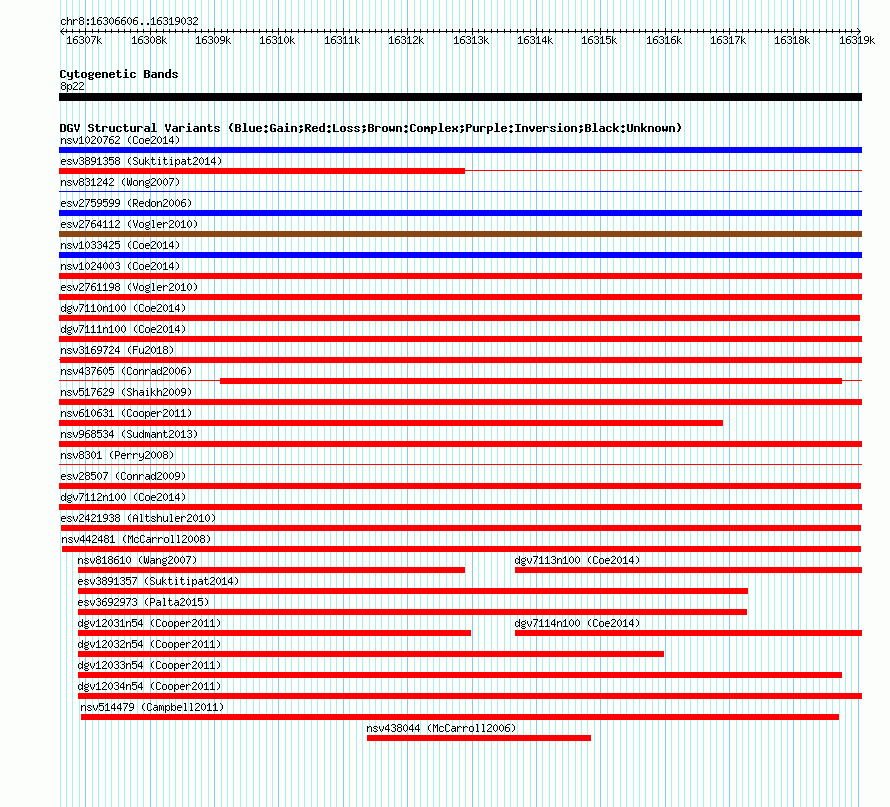The height and width of the screenshot is (807, 890).
Task: Open the nsv1033425 (Coe2014) label
Action: (120, 245)
